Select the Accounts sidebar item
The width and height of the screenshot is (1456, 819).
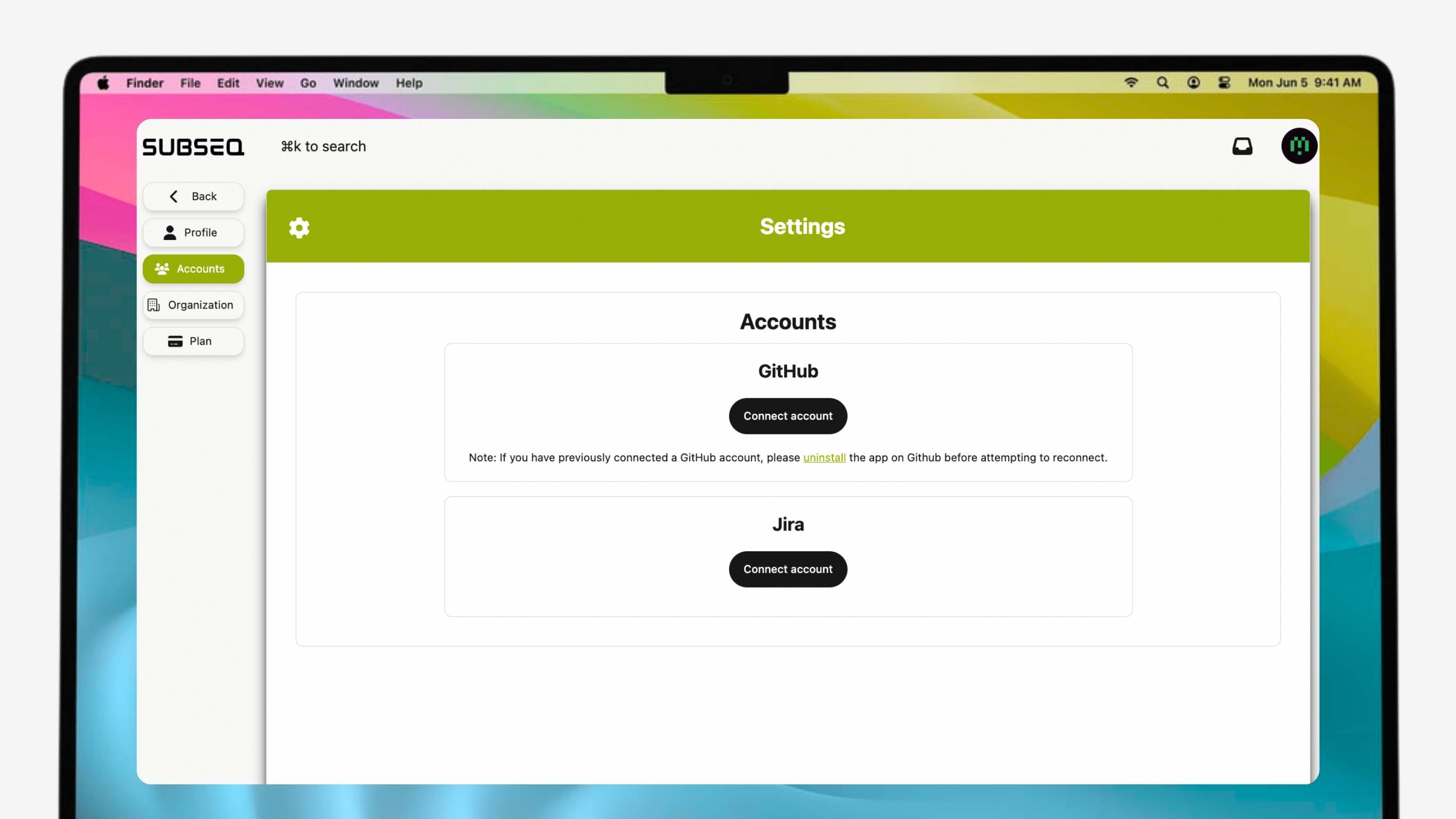pyautogui.click(x=193, y=269)
